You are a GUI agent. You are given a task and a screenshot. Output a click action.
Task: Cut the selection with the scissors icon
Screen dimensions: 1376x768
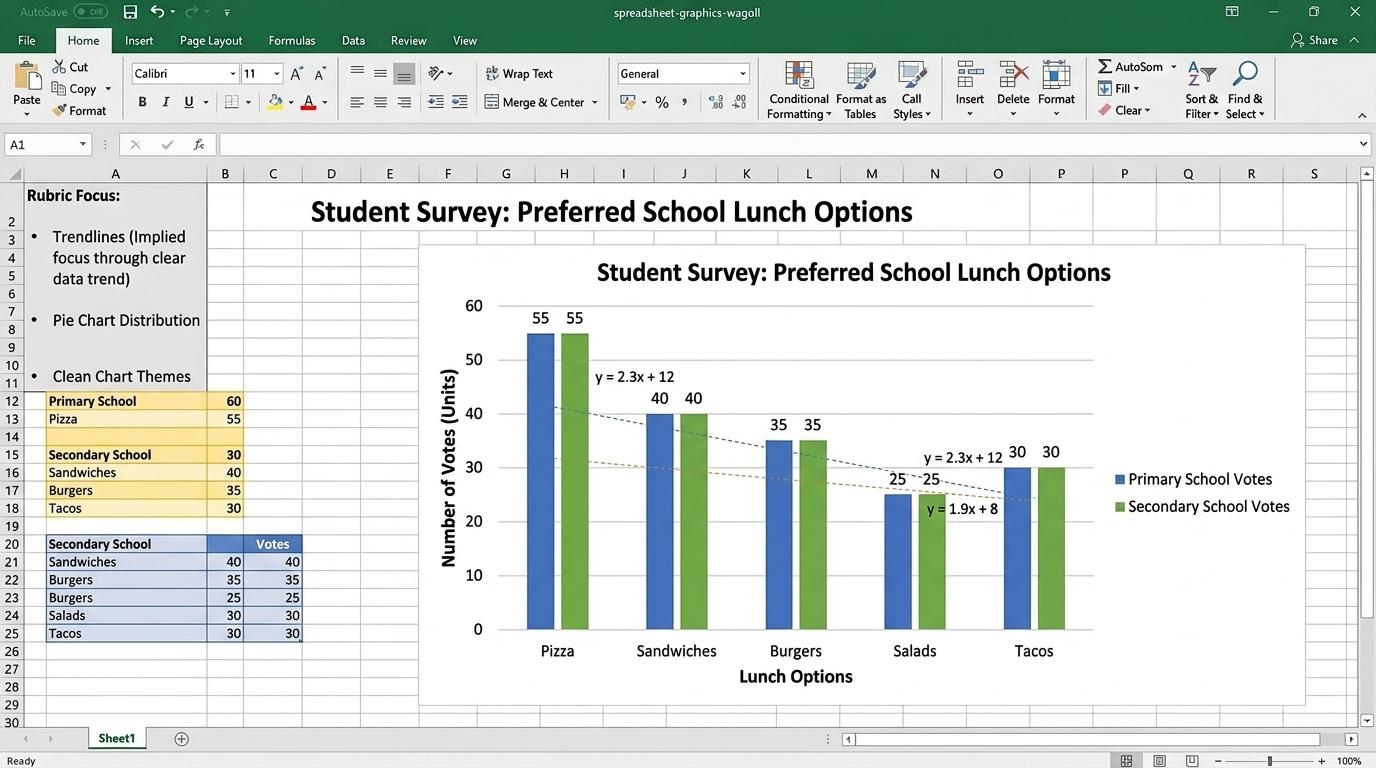[57, 67]
